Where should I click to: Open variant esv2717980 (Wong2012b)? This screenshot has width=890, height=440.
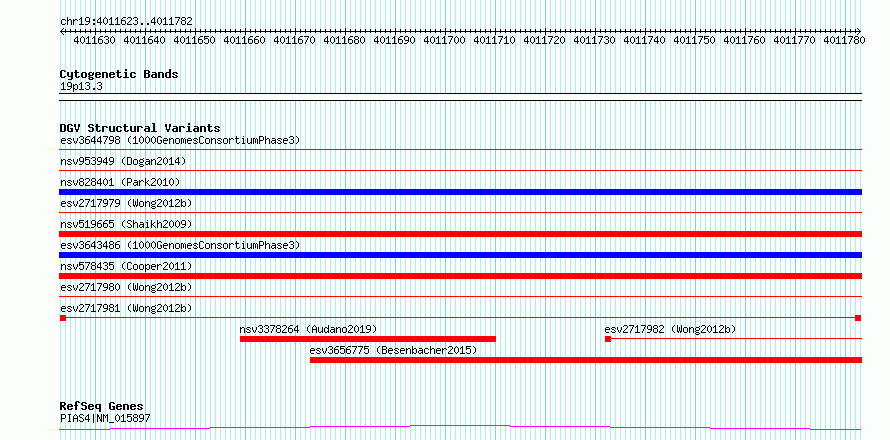tap(126, 287)
